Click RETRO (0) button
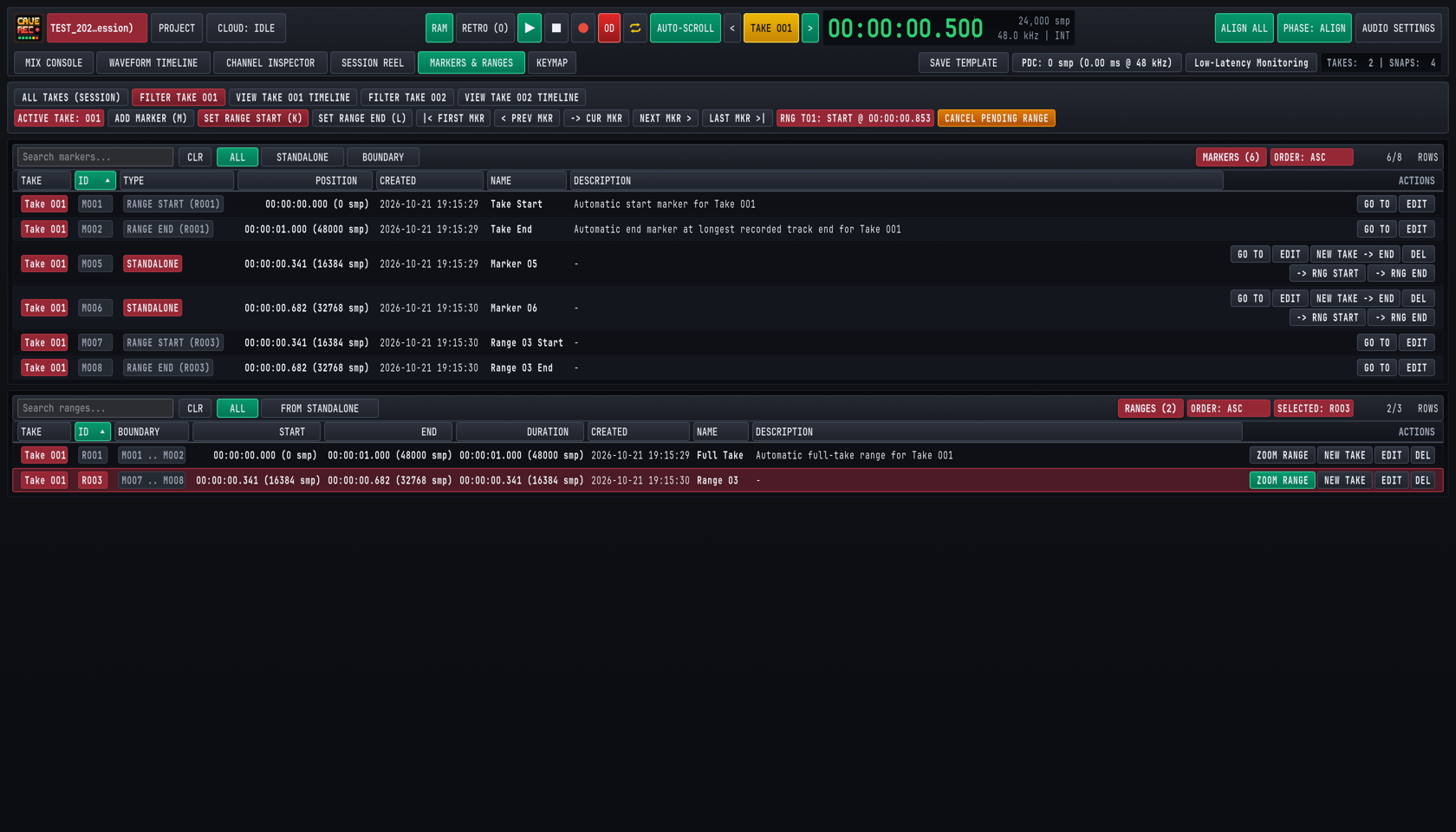The image size is (1456, 832). [485, 28]
